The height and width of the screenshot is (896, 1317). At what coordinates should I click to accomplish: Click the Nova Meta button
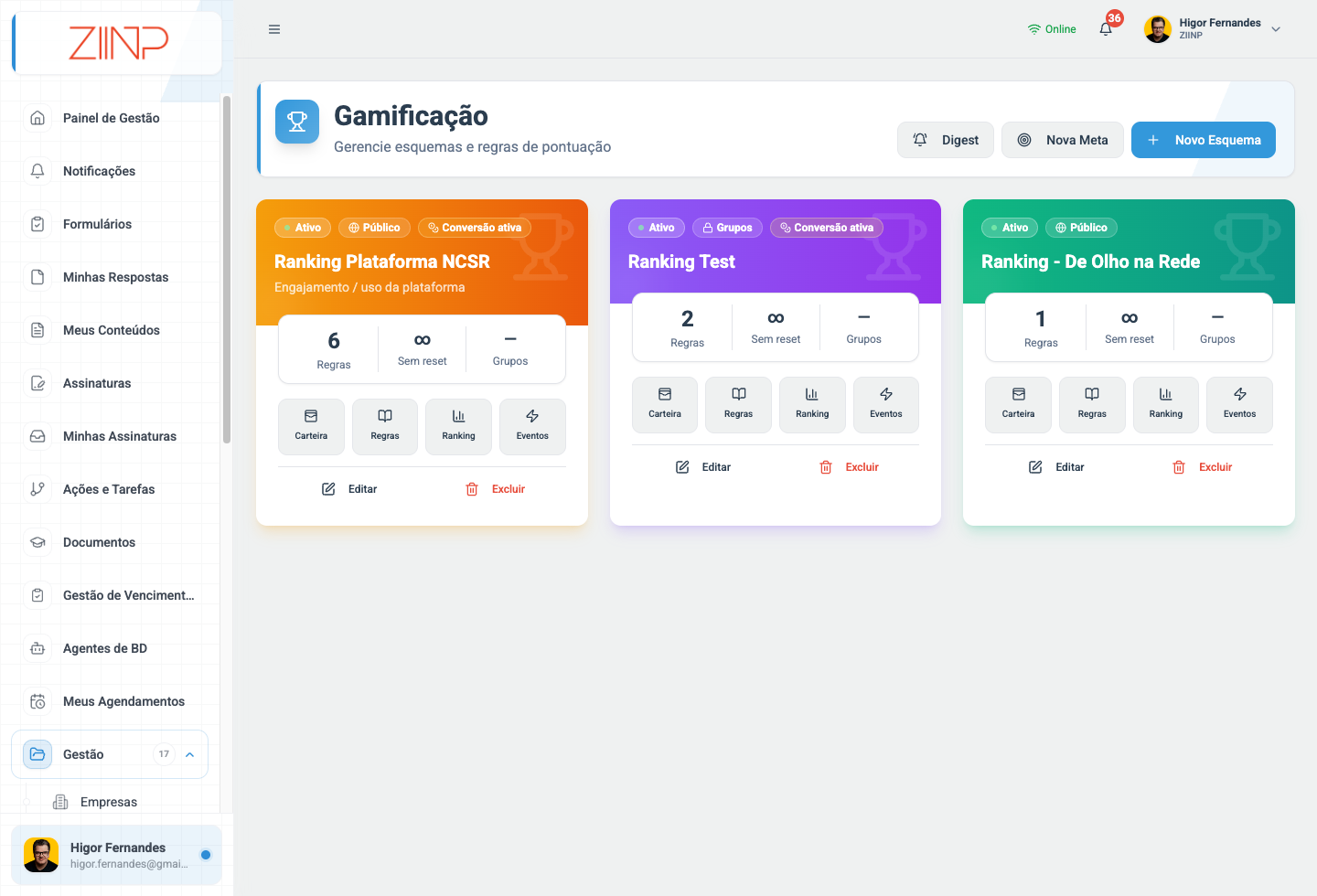pos(1063,140)
